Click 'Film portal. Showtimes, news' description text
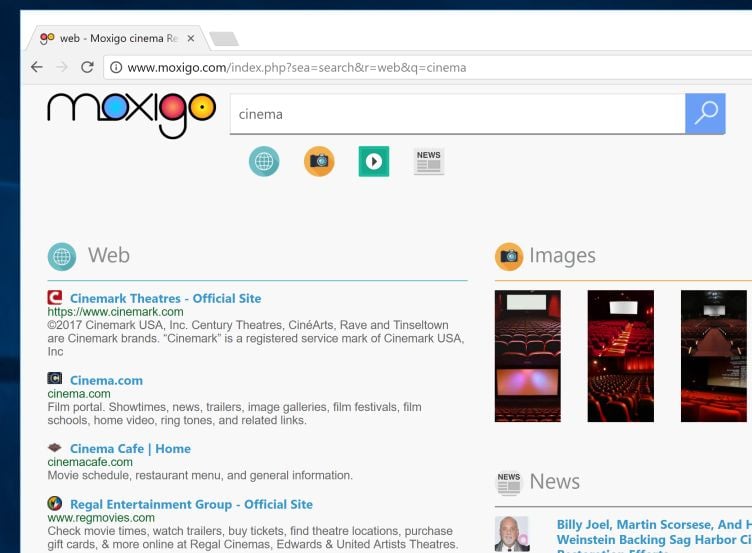 tap(235, 413)
